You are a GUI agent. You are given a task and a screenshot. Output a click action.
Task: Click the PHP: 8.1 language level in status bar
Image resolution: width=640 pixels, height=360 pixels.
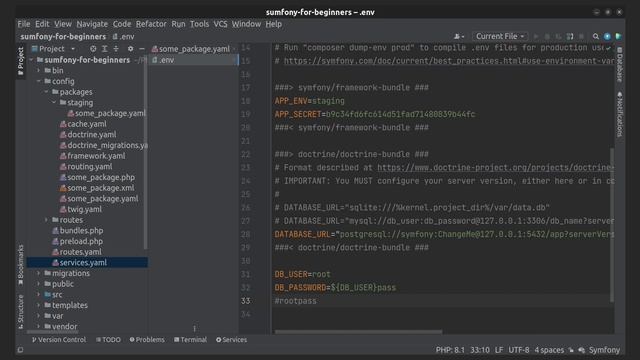click(450, 350)
